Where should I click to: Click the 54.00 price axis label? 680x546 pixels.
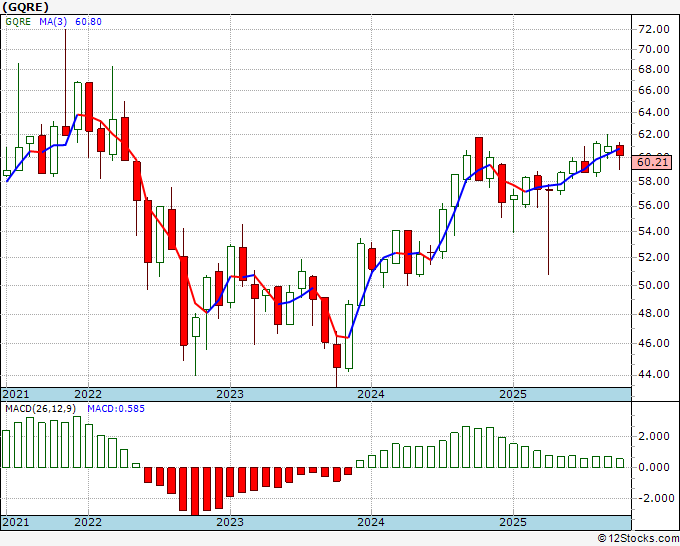point(654,231)
